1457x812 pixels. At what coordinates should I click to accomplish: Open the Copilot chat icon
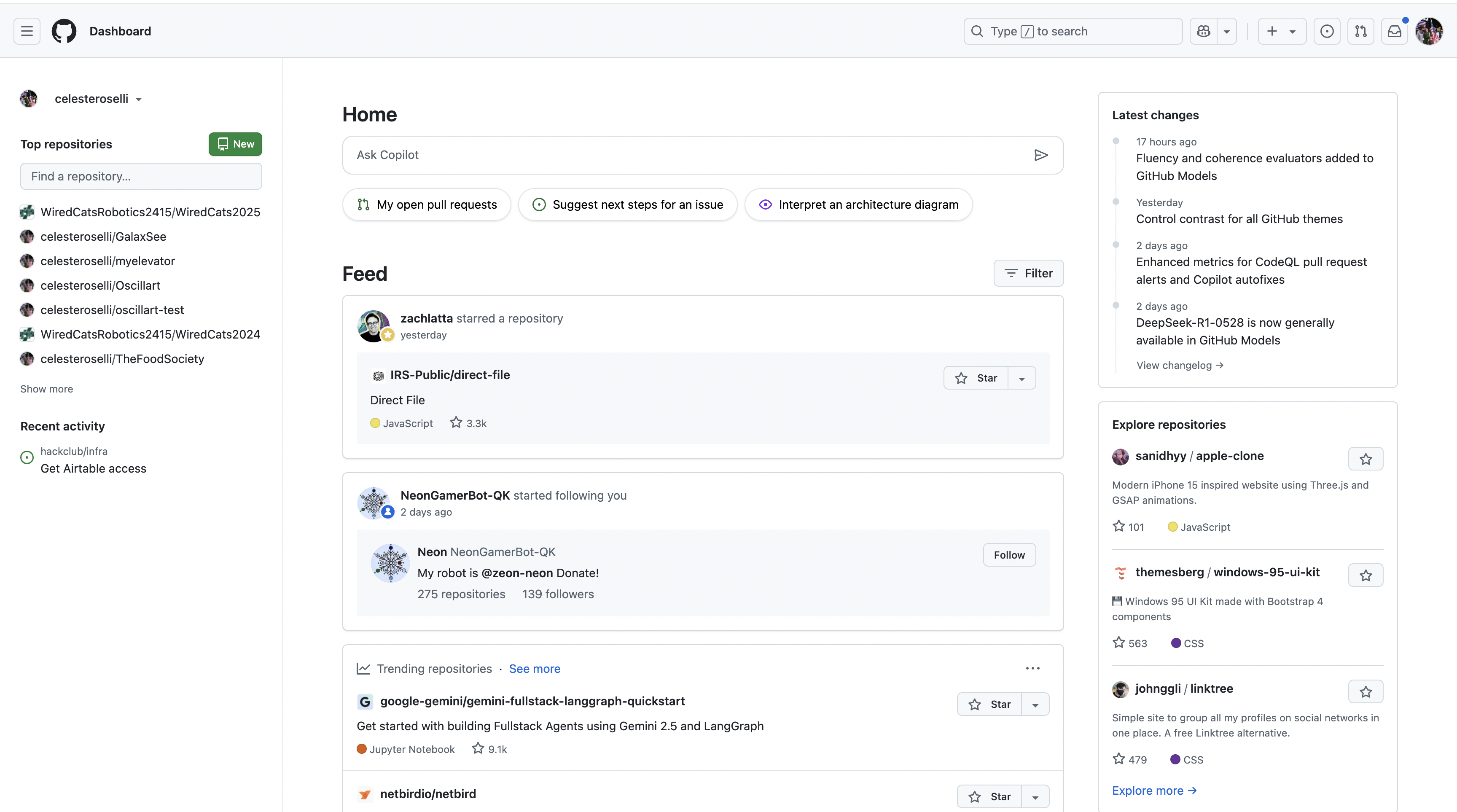[x=1204, y=31]
